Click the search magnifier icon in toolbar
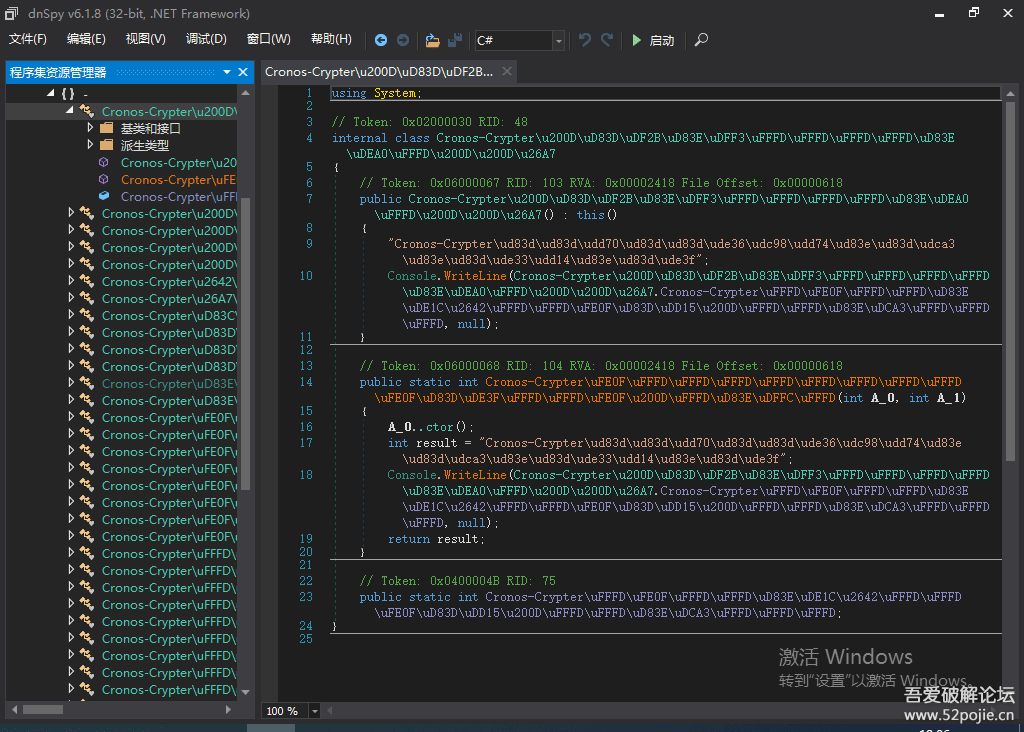Image resolution: width=1024 pixels, height=732 pixels. [x=701, y=40]
